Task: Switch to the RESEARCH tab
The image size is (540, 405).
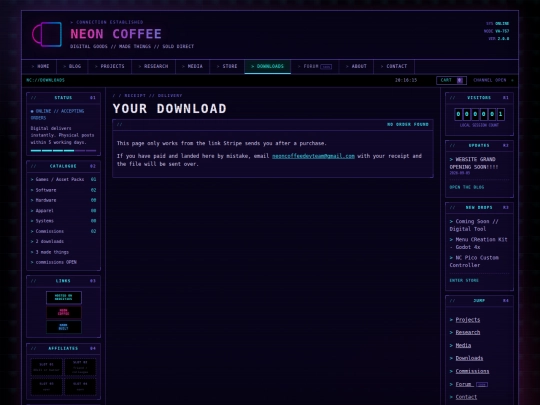Action: coord(153,66)
